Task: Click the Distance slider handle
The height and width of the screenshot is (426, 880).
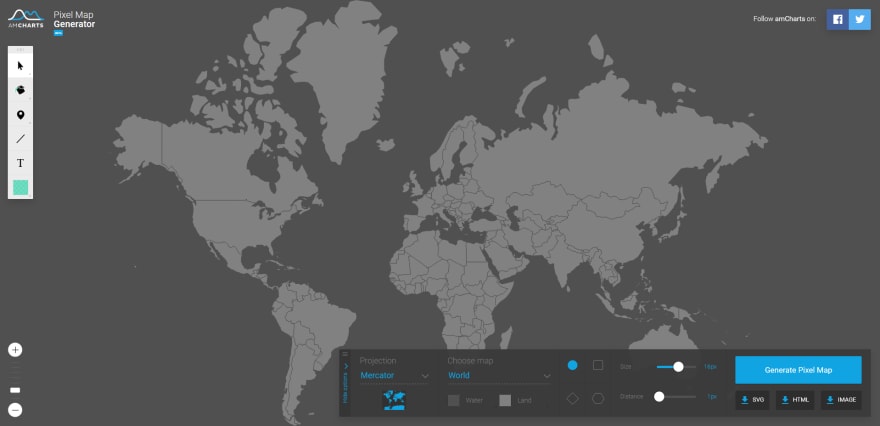Action: click(x=659, y=396)
